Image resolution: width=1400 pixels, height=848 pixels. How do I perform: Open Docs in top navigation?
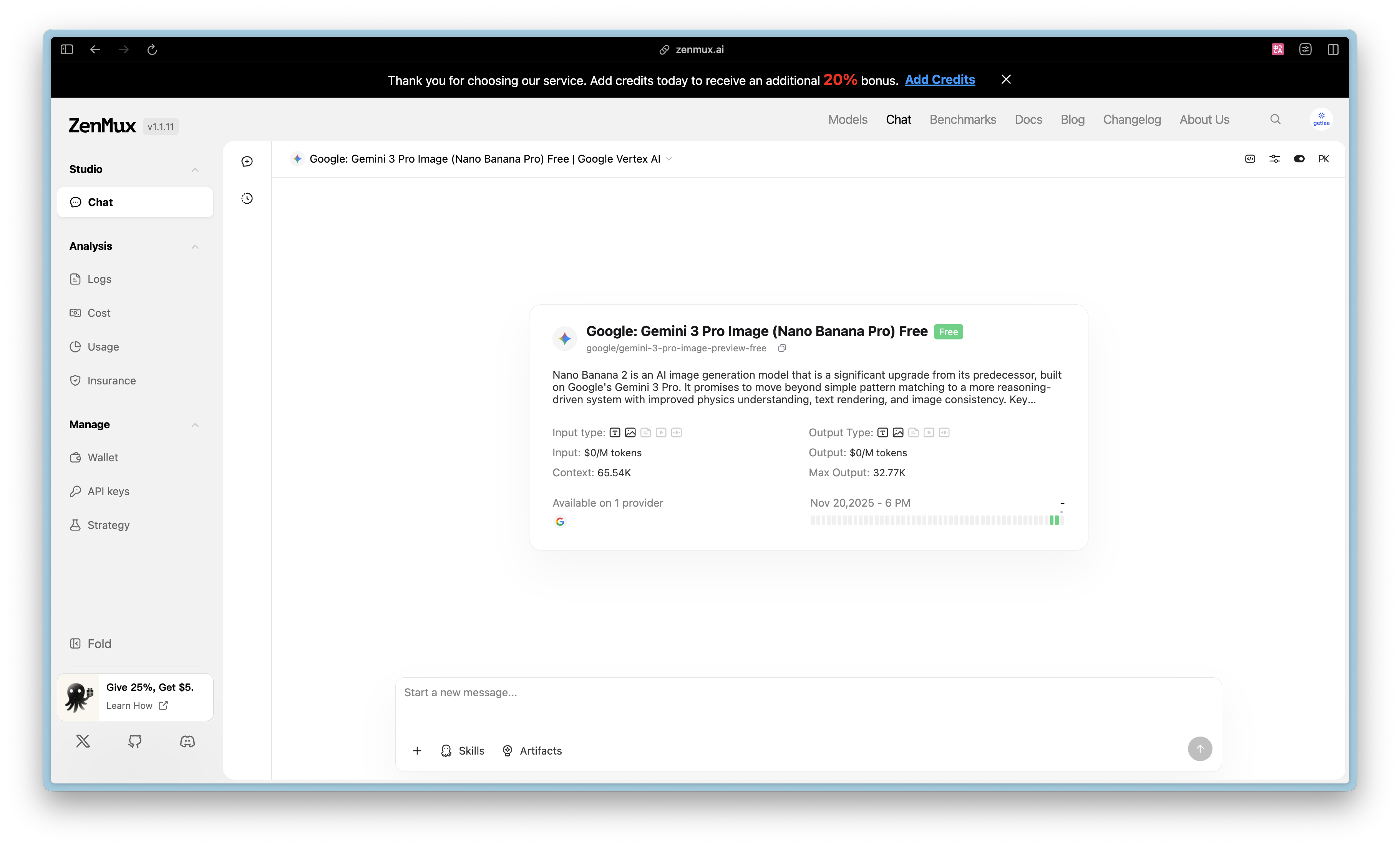[x=1028, y=119]
